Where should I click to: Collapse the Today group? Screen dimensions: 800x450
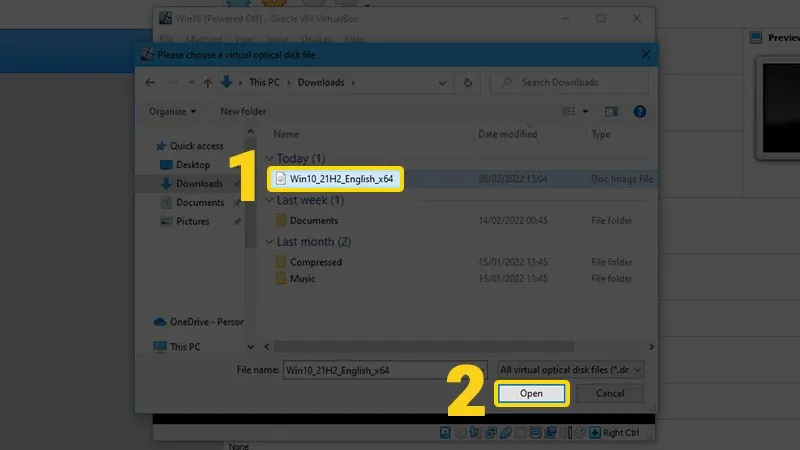click(x=268, y=159)
